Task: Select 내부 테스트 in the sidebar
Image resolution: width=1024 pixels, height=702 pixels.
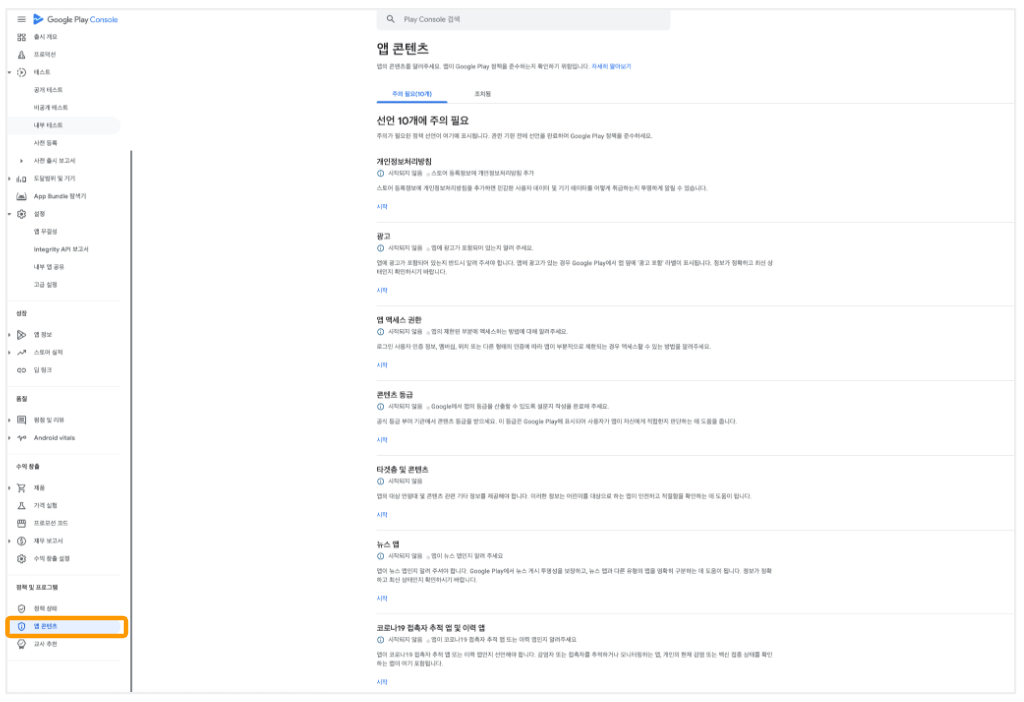Action: click(x=48, y=125)
